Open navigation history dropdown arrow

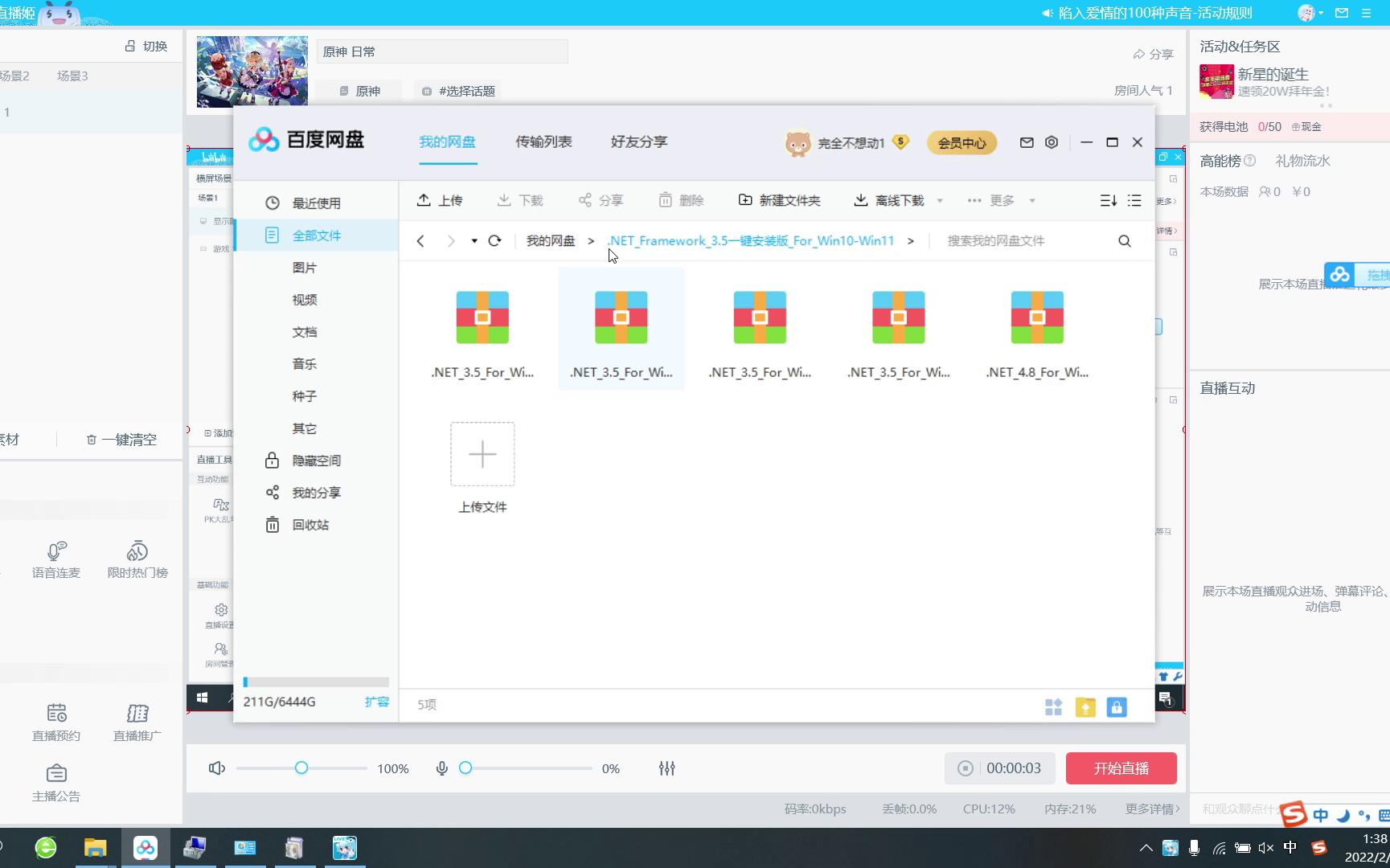point(474,240)
